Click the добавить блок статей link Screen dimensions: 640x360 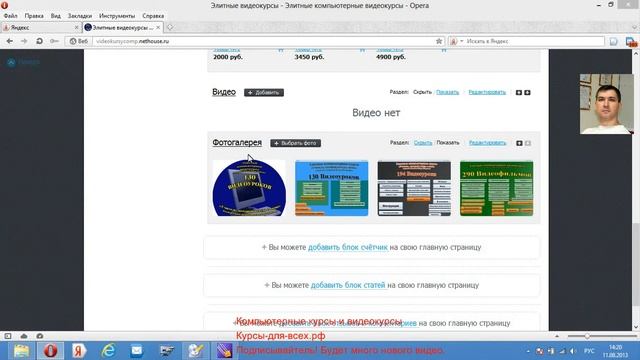(x=348, y=285)
